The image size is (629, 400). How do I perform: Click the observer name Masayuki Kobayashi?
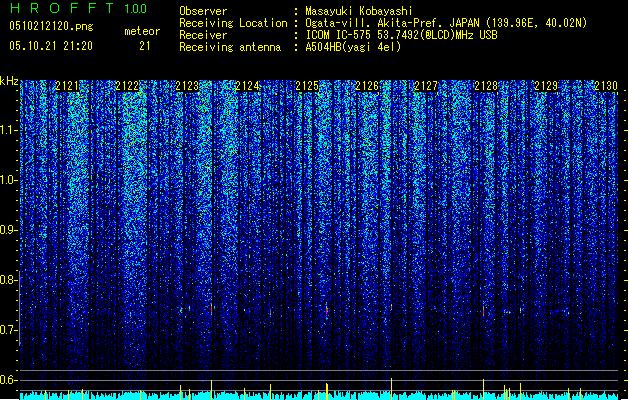(x=359, y=11)
